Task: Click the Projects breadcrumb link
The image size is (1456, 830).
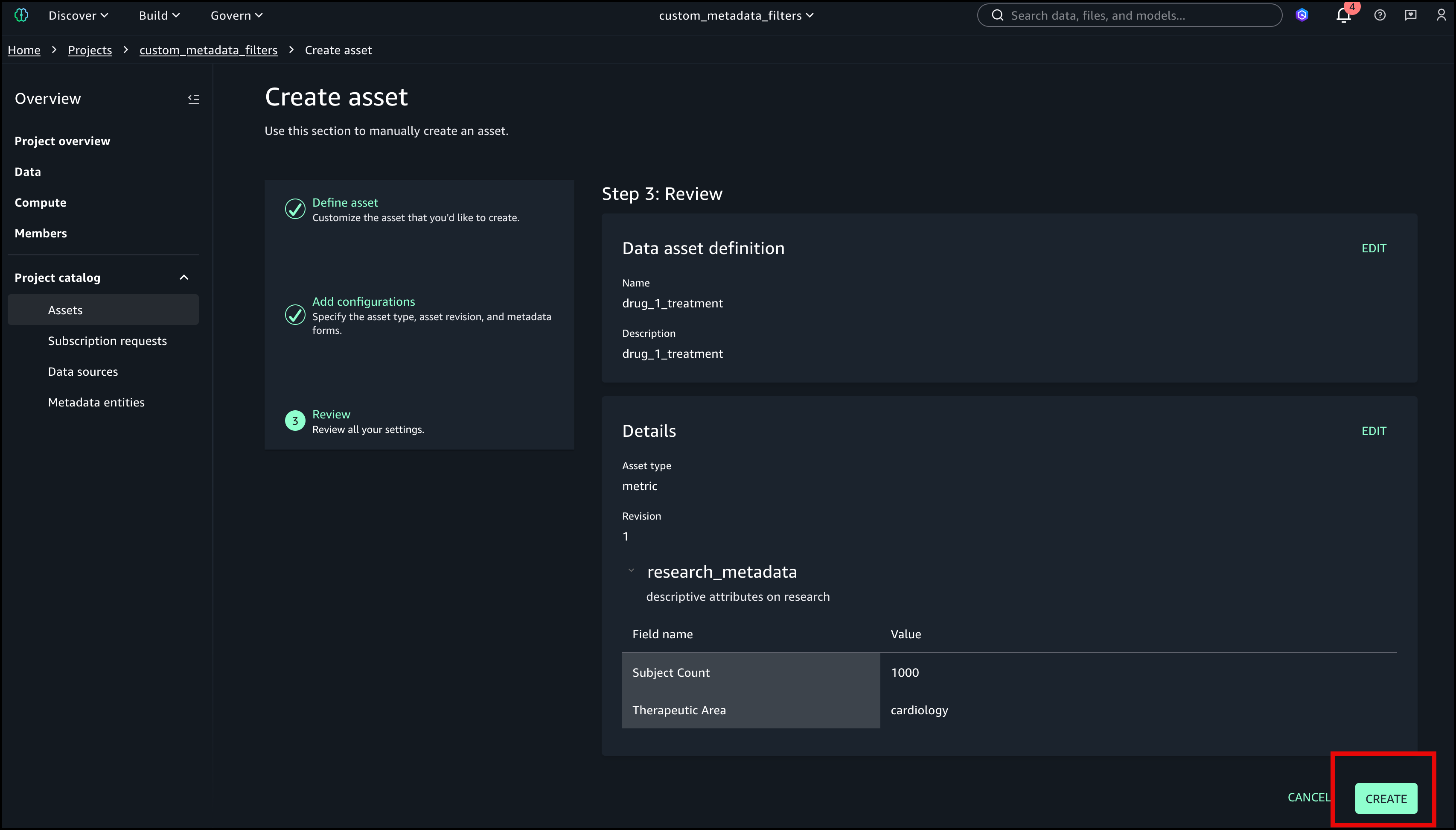Action: pos(90,50)
